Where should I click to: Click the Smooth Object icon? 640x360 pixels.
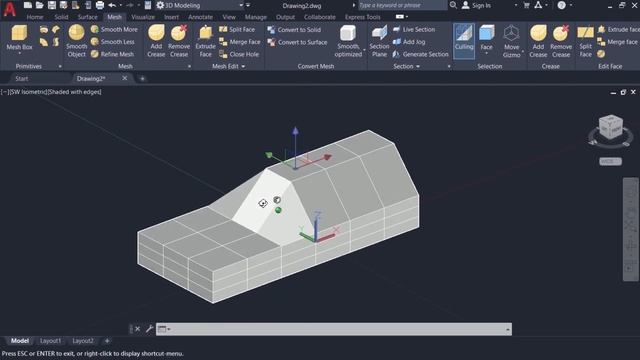pyautogui.click(x=76, y=41)
